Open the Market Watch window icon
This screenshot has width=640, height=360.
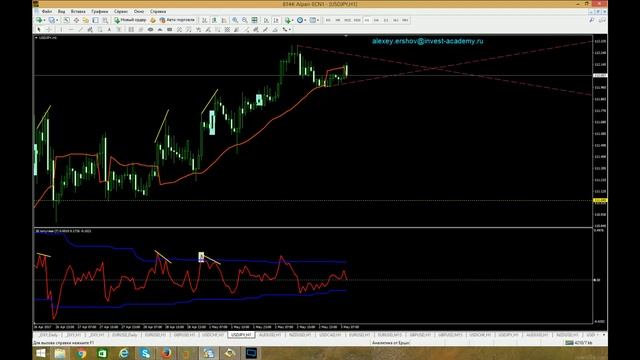(x=67, y=20)
